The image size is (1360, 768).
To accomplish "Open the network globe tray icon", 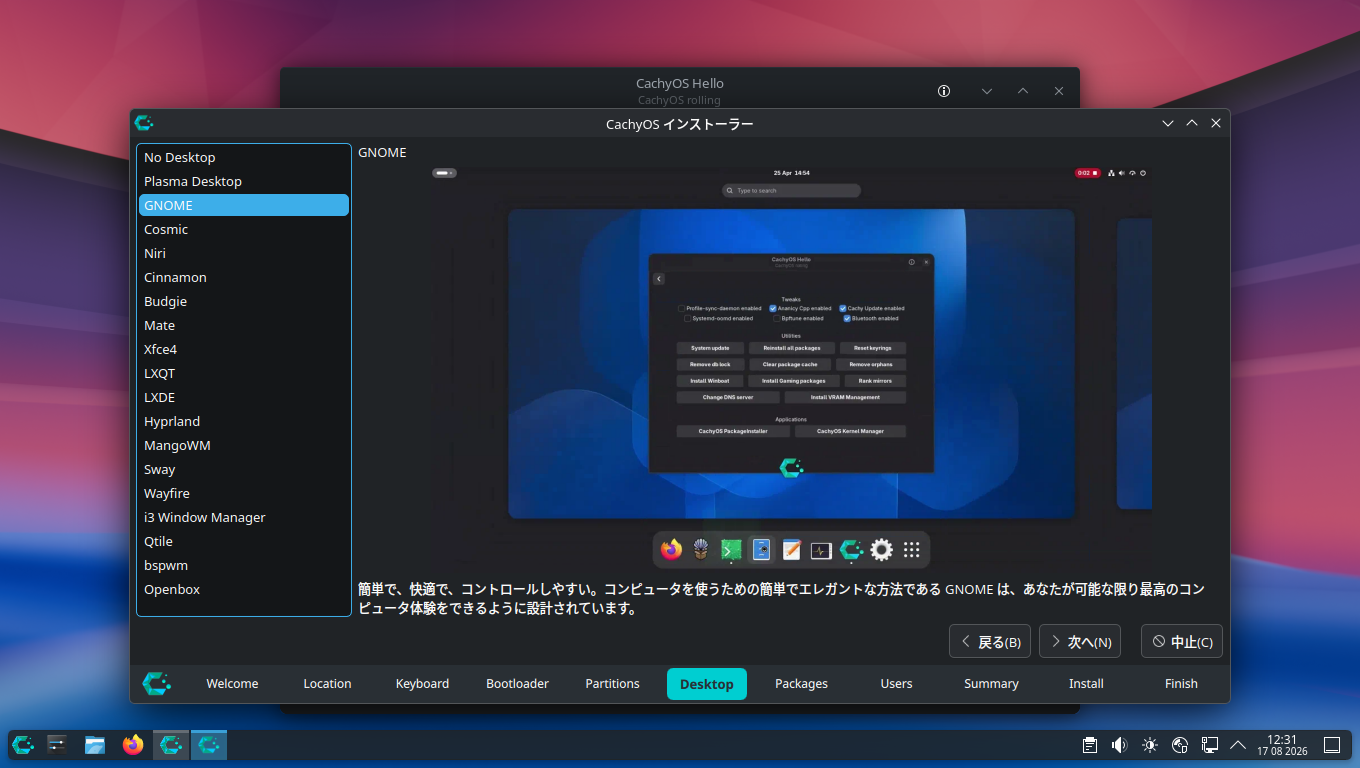I will (1180, 745).
